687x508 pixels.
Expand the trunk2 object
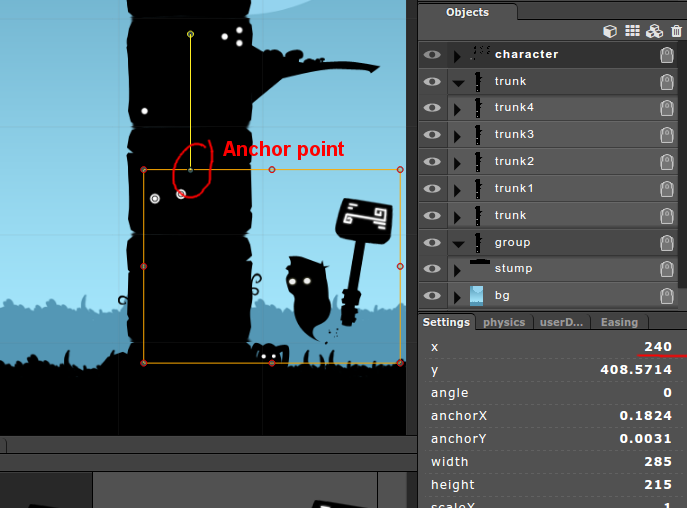coord(457,163)
